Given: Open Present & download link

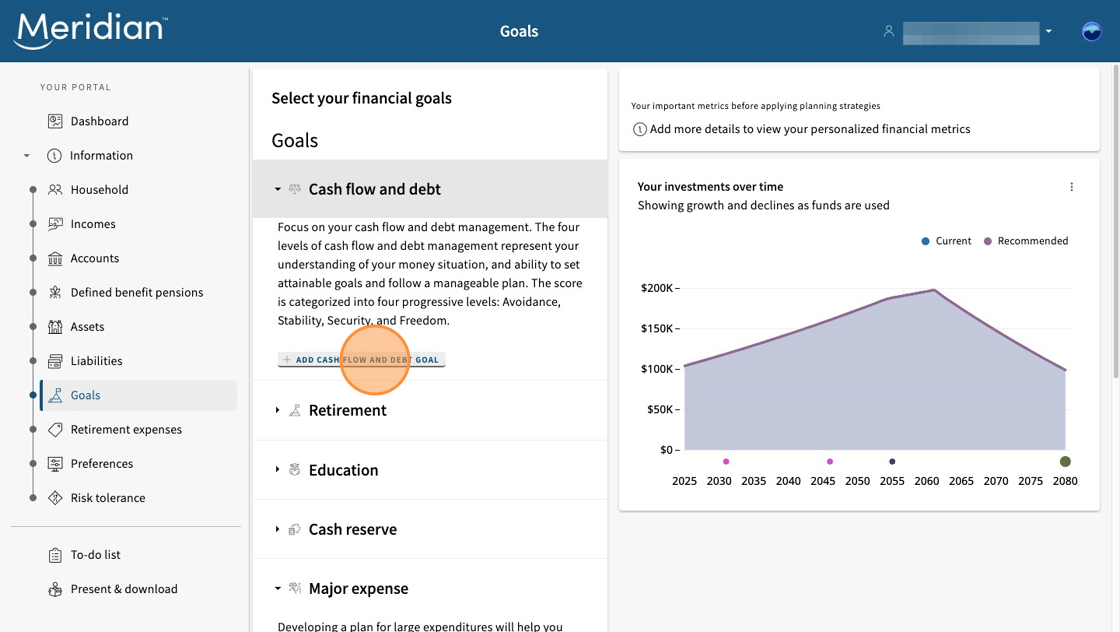Looking at the screenshot, I should (x=124, y=589).
